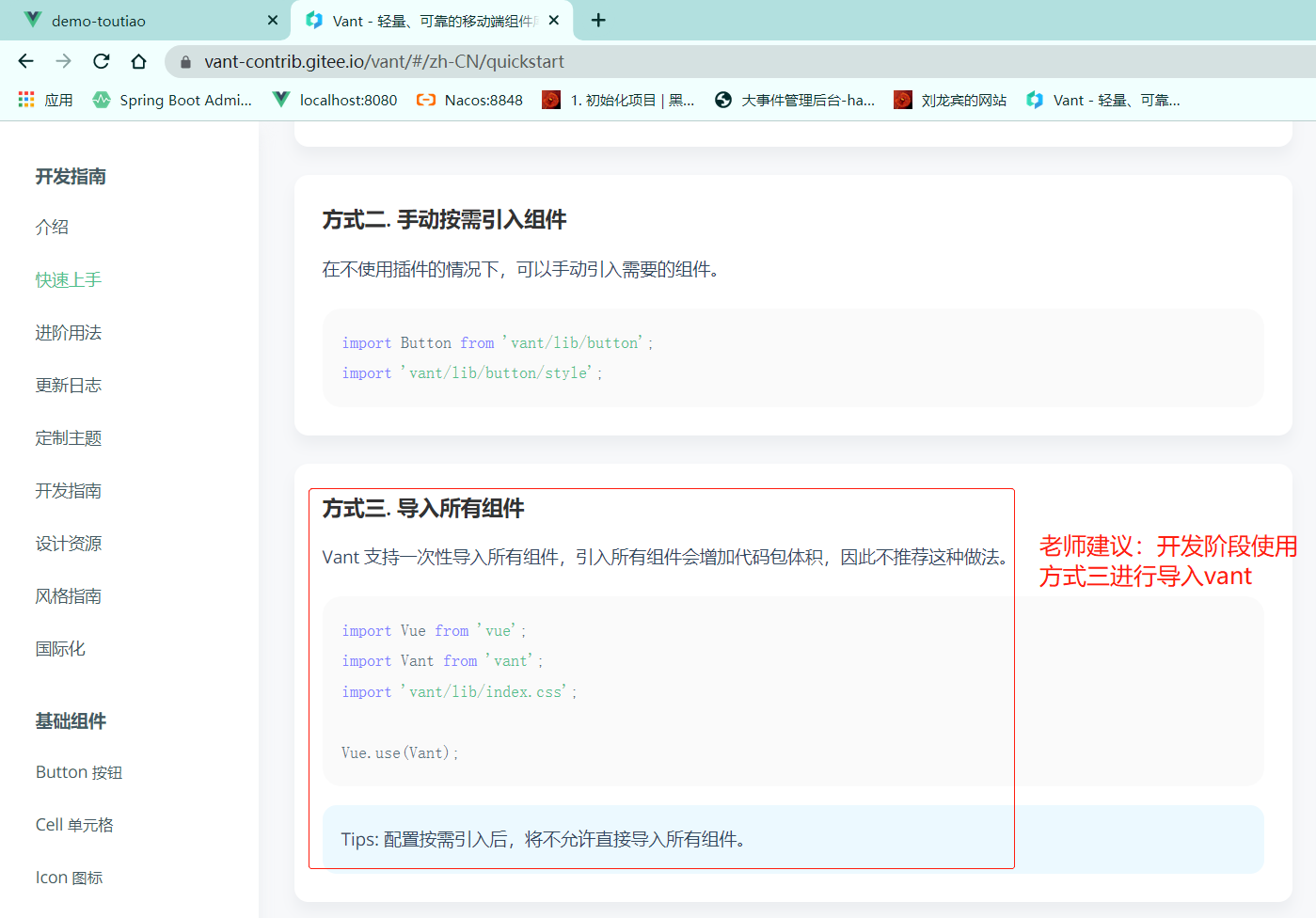The image size is (1316, 918).
Task: Select the Vant 轻量、可靠的移动端组件 tab
Action: (x=433, y=21)
